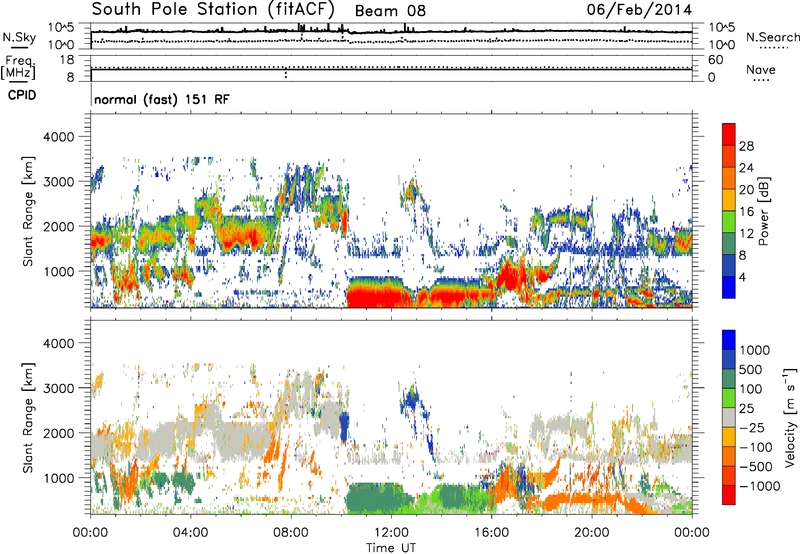Click the '04:00' time axis tick label
Viewport: 800px width, 554px height.
[190, 533]
